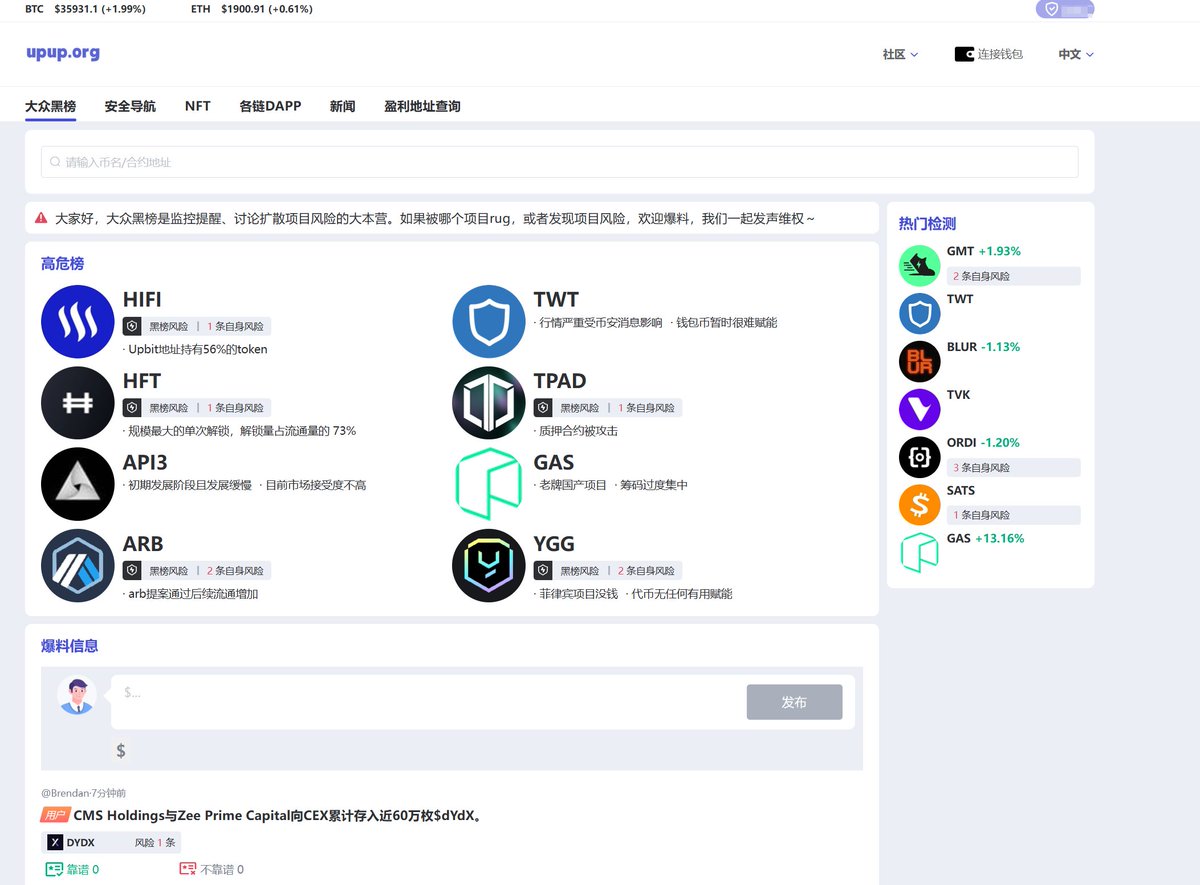Click the red warning triangle icon

[41, 218]
